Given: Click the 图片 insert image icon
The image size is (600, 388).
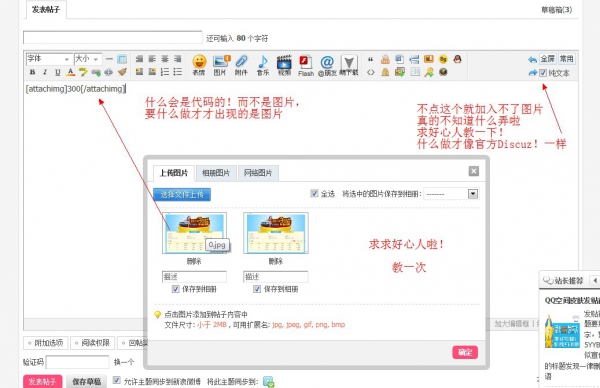Looking at the screenshot, I should pyautogui.click(x=221, y=64).
